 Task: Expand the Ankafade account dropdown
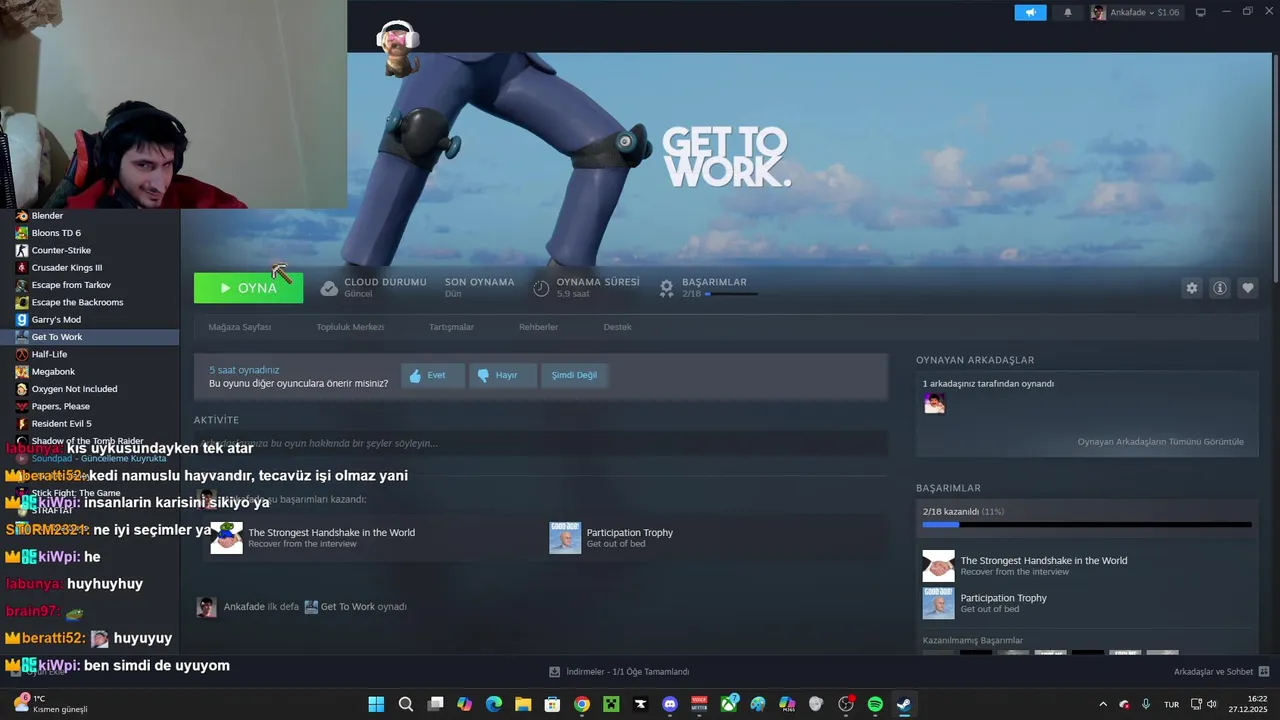1135,12
